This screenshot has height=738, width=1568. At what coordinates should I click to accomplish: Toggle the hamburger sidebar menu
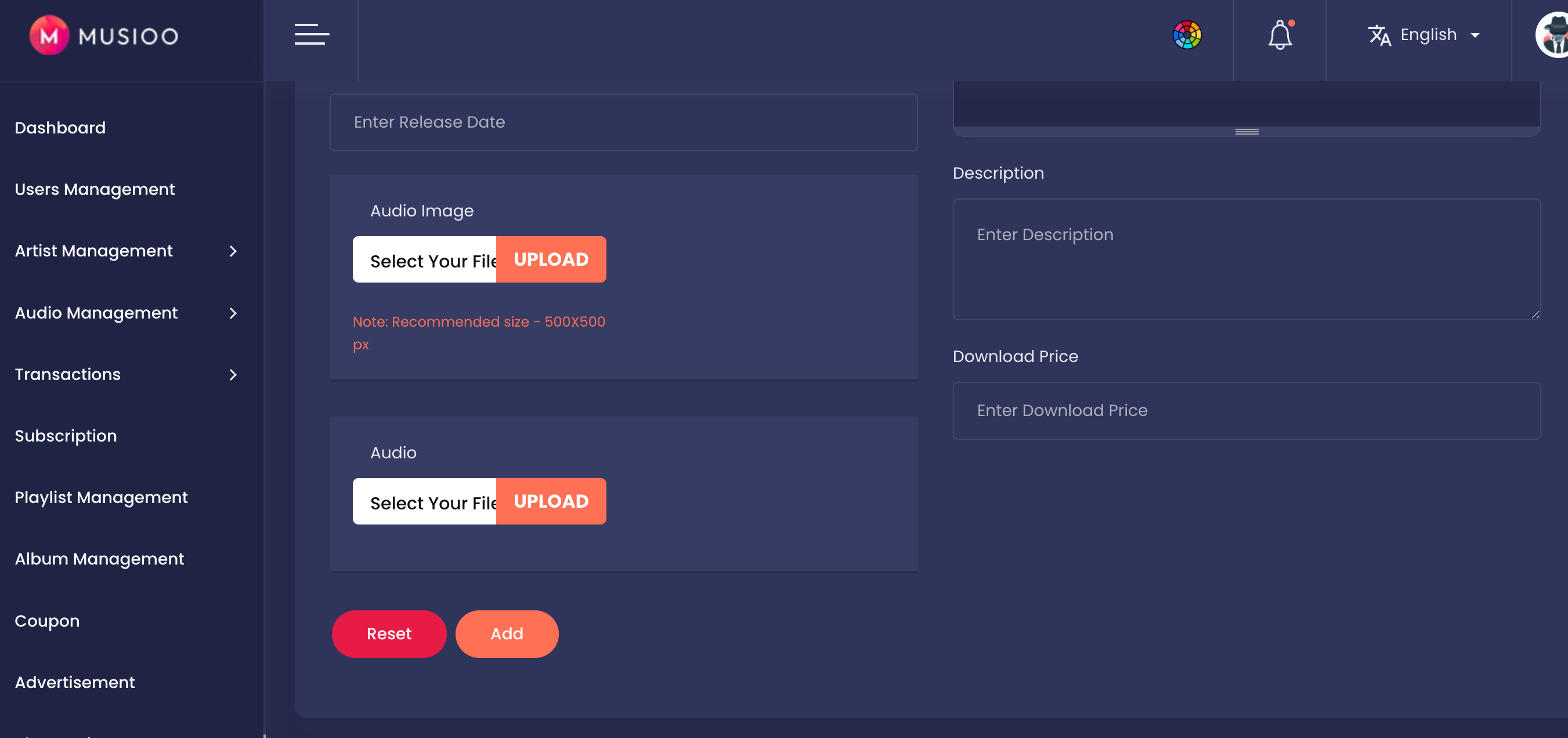[x=312, y=35]
